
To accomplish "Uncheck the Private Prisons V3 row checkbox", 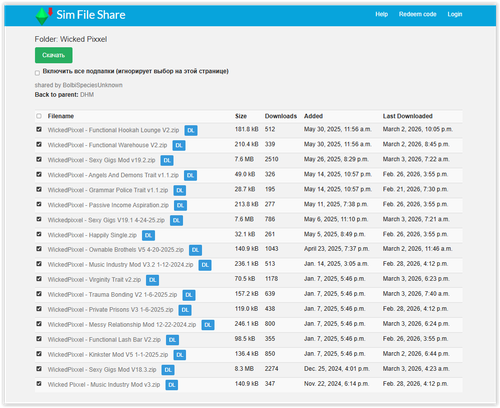I will click(x=39, y=309).
